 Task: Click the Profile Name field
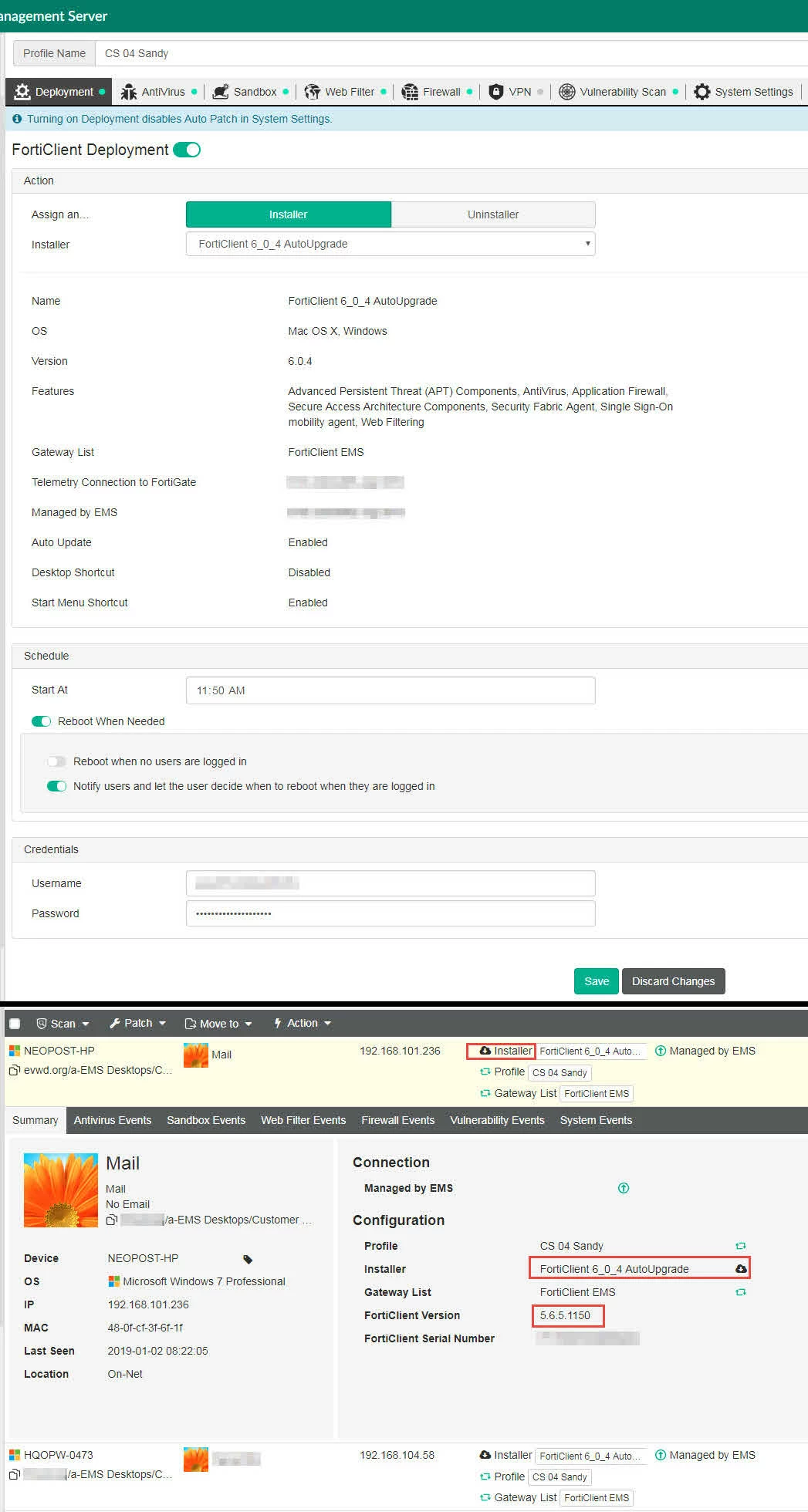tap(451, 53)
